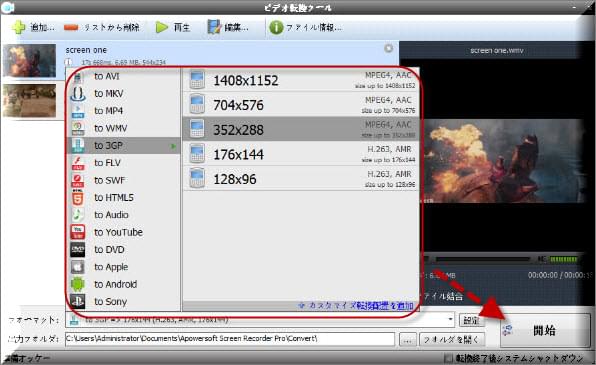Pick the 1408x1152 MPEG4 preset
The height and width of the screenshot is (365, 596).
[301, 80]
